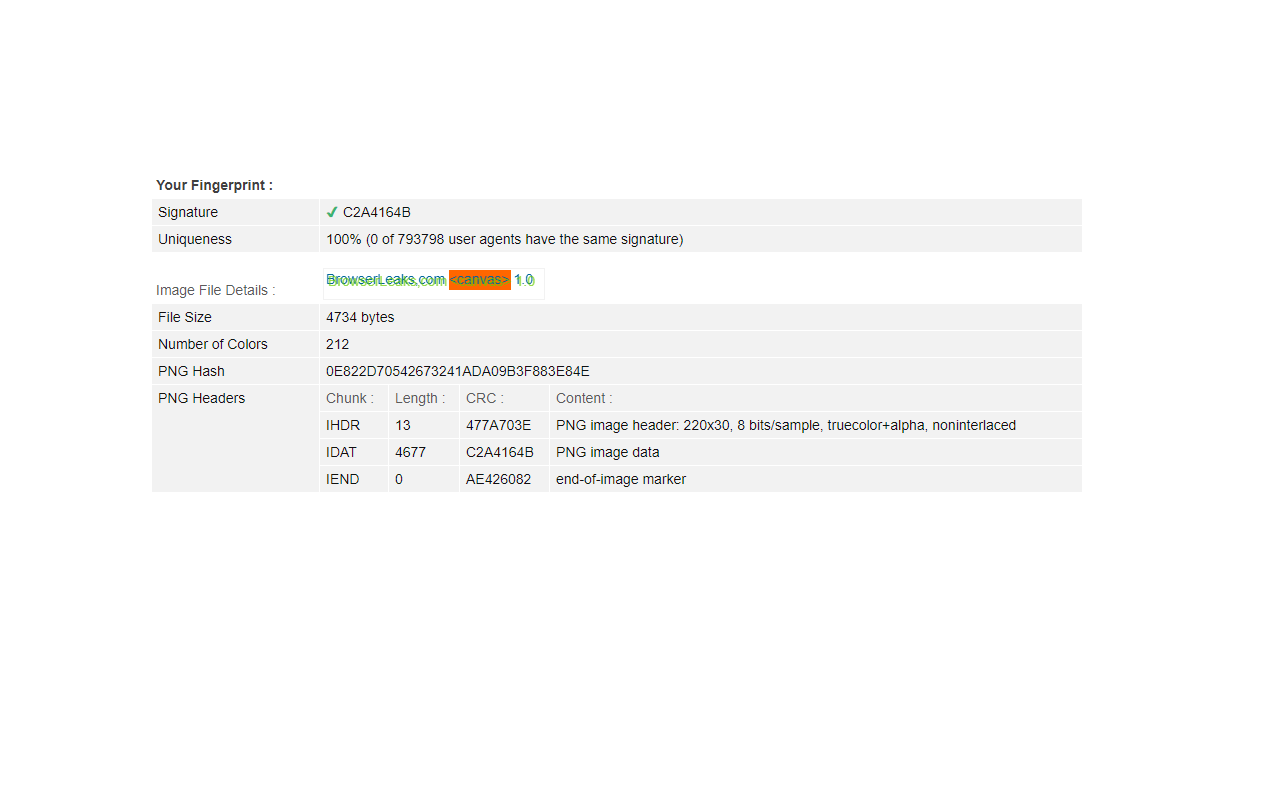Click the Your Fingerprint heading
The height and width of the screenshot is (800, 1280).
[x=214, y=185]
